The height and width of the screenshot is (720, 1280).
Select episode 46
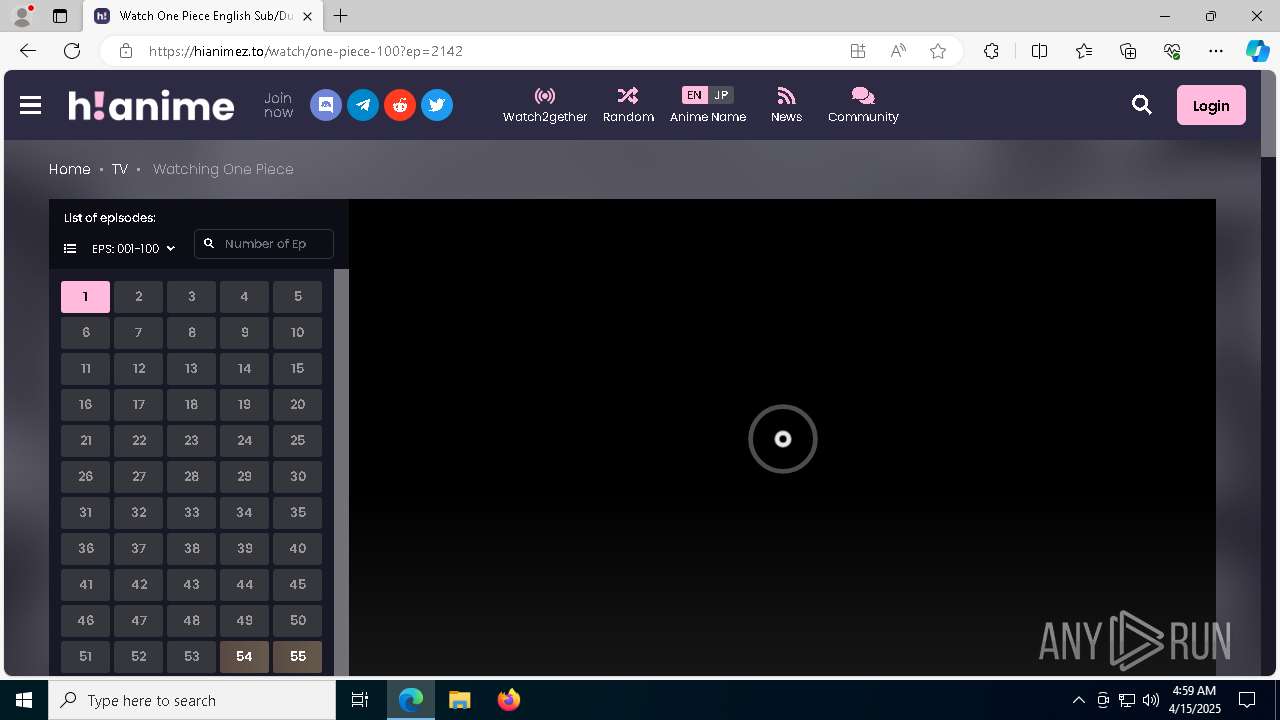click(x=85, y=621)
